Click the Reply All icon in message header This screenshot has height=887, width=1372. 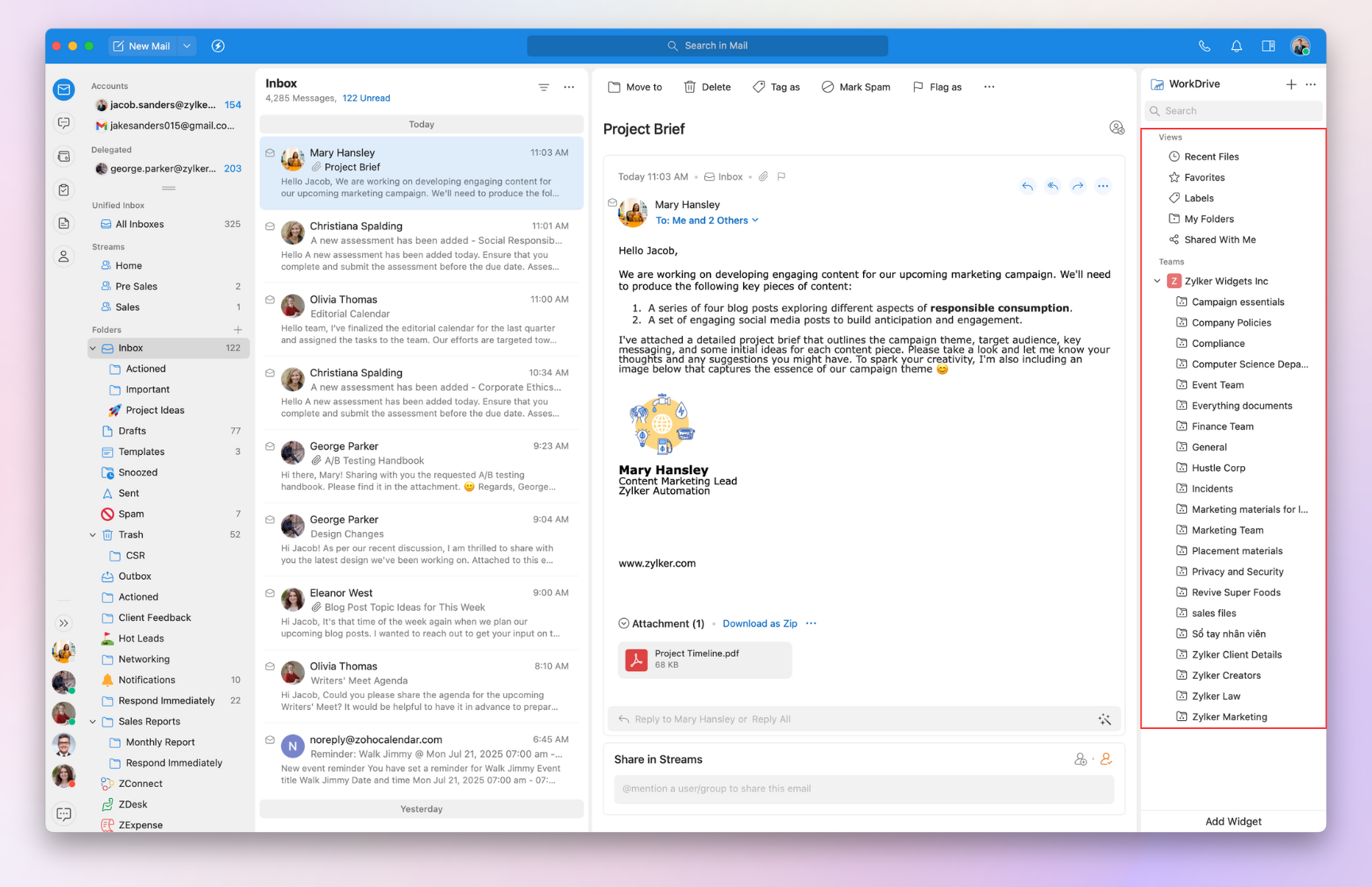tap(1053, 186)
